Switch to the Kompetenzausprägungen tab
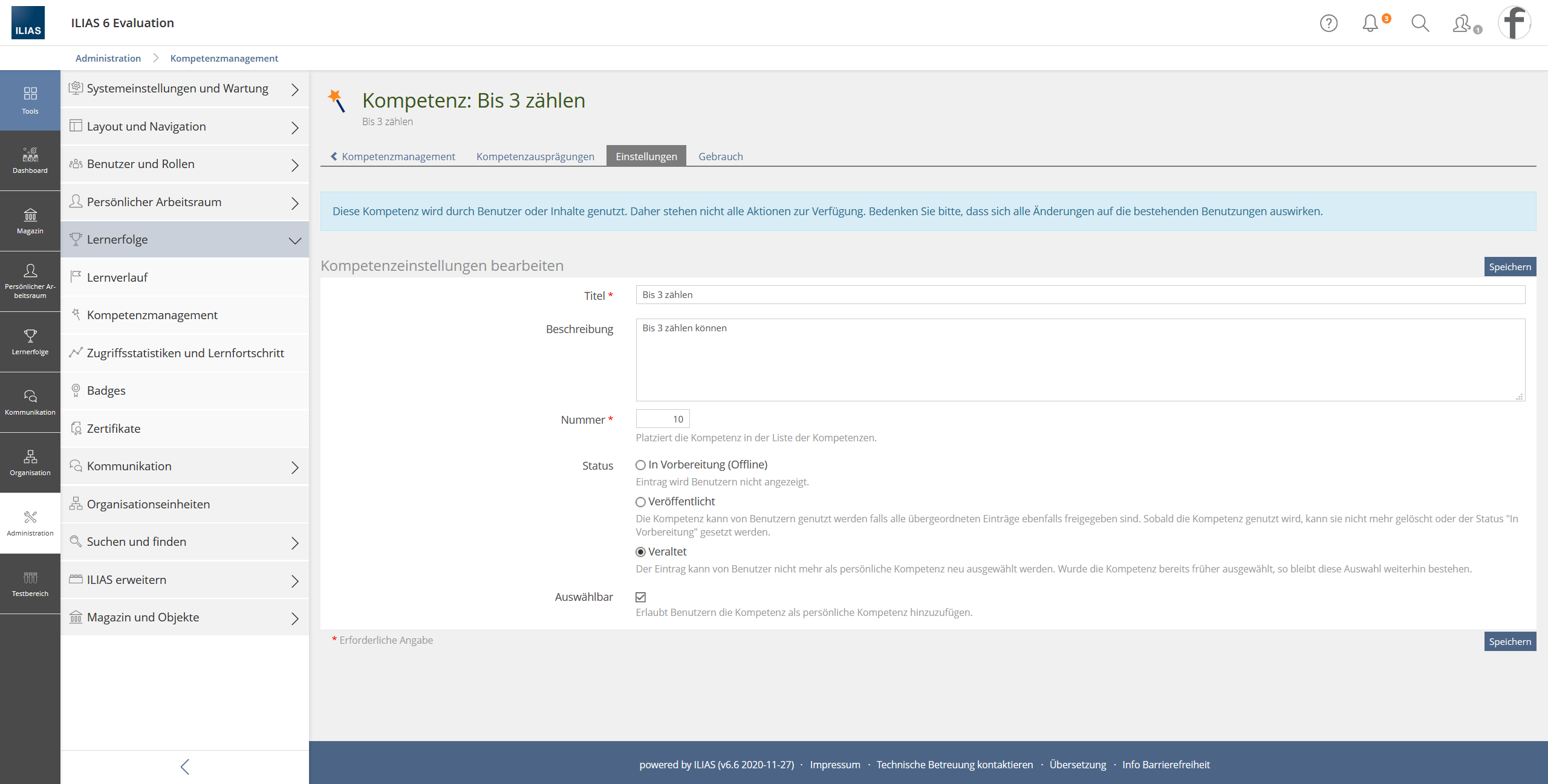Screen dimensions: 1548x784 point(535,157)
